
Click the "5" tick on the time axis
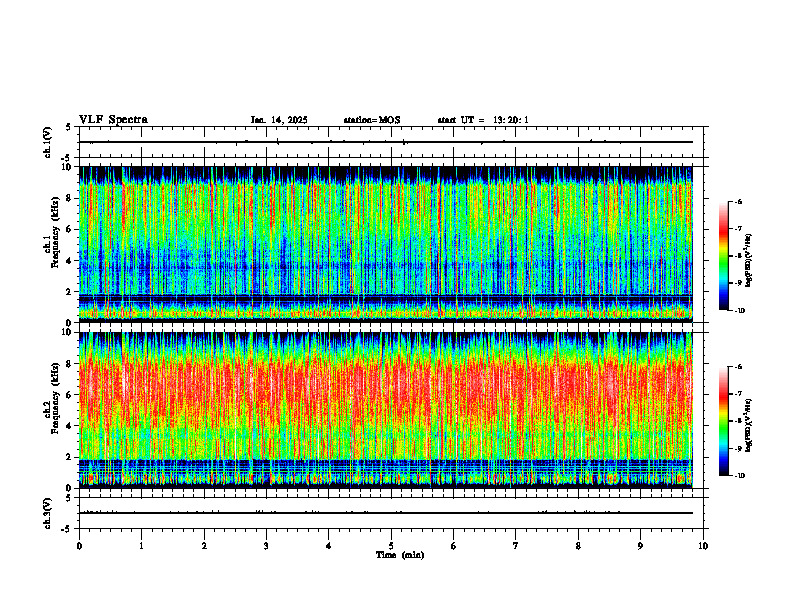[x=391, y=546]
